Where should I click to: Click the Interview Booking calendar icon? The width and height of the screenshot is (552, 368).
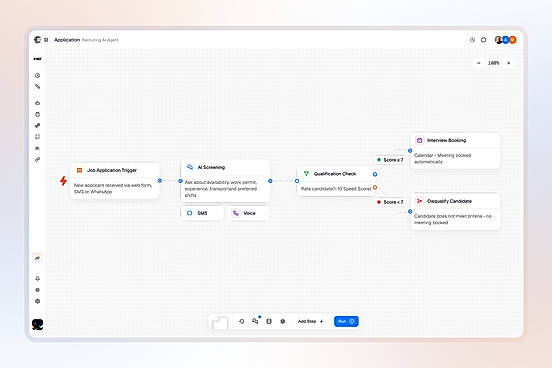pos(419,140)
